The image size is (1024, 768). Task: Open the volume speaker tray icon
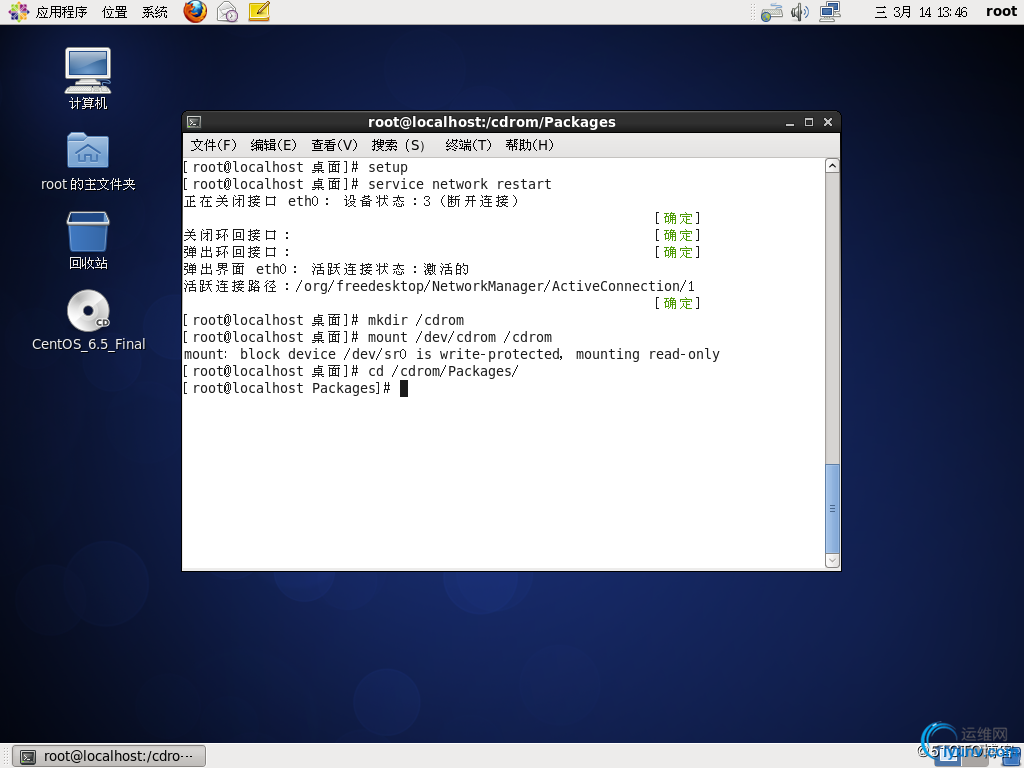click(x=800, y=12)
